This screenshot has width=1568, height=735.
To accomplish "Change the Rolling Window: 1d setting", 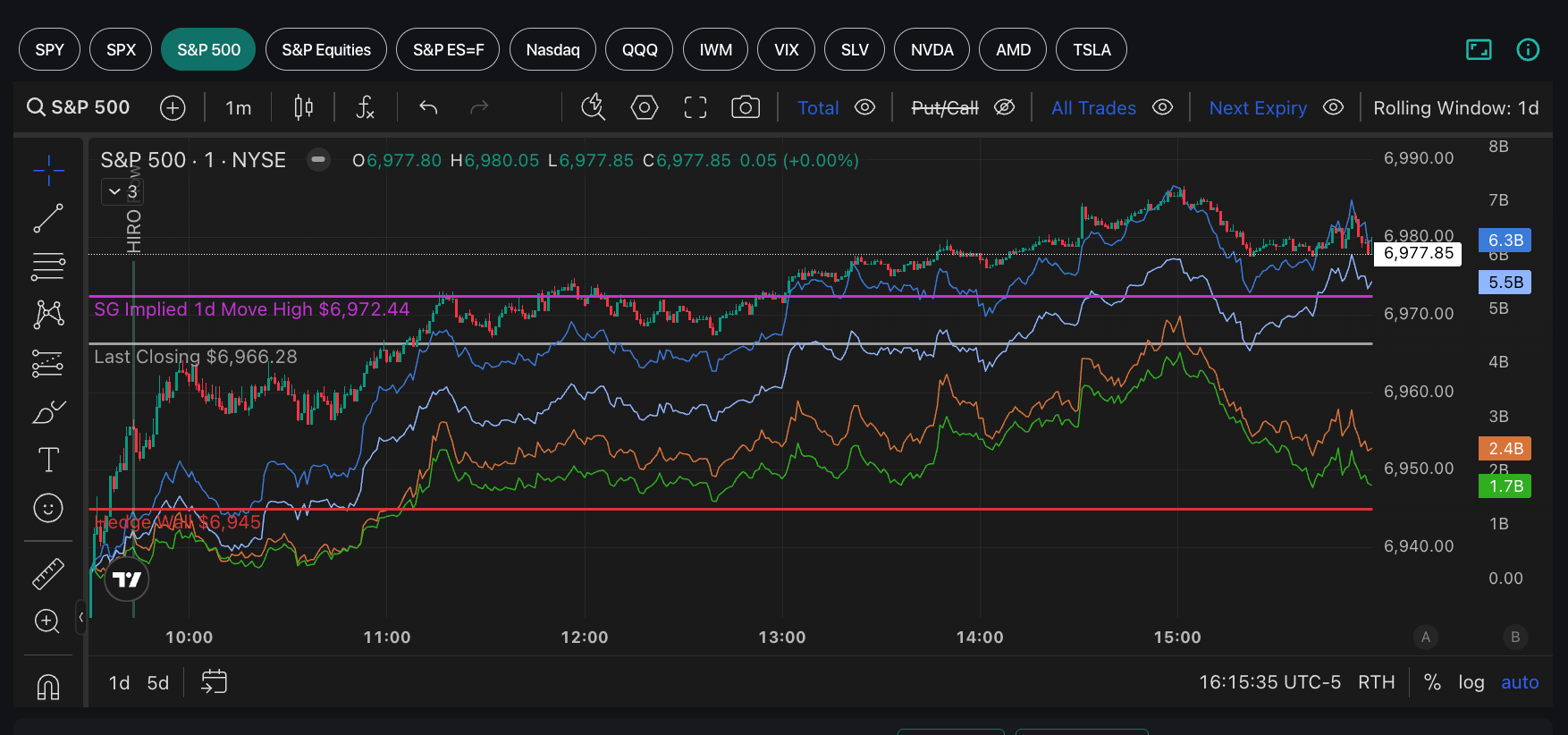I will (1456, 107).
